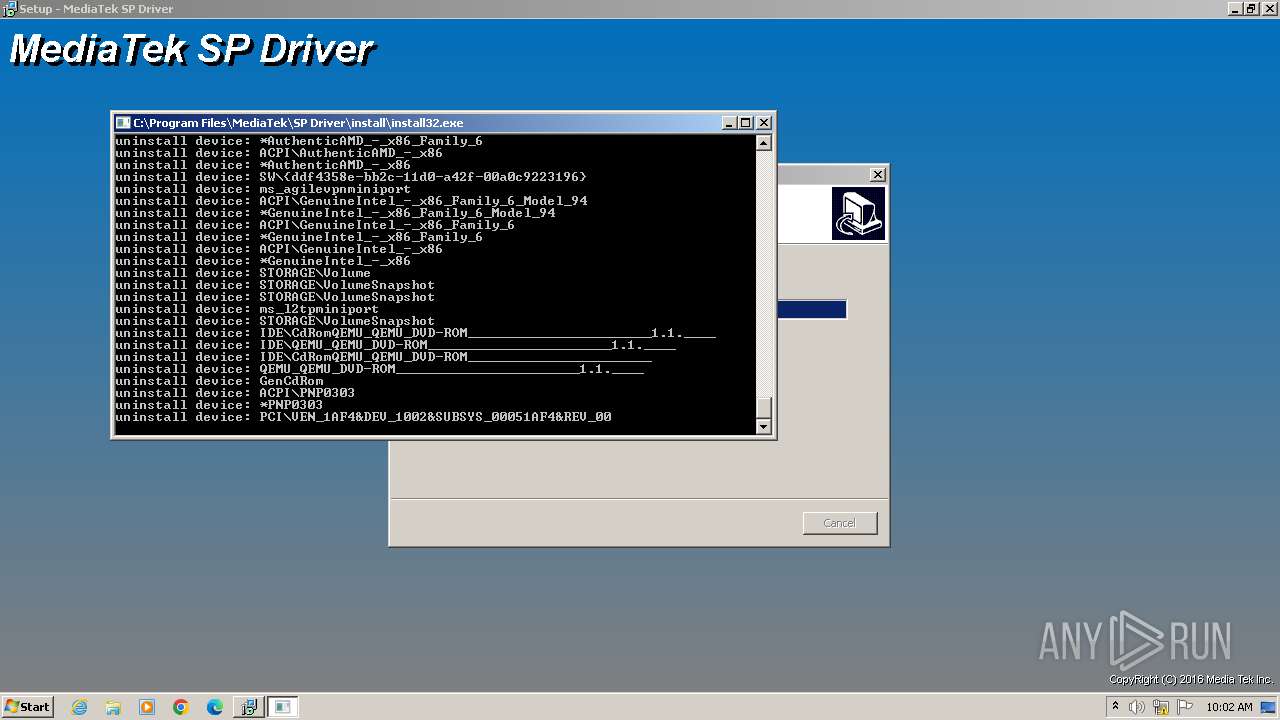Image resolution: width=1280 pixels, height=720 pixels.
Task: Open Windows Media Player taskbar icon
Action: [x=147, y=707]
